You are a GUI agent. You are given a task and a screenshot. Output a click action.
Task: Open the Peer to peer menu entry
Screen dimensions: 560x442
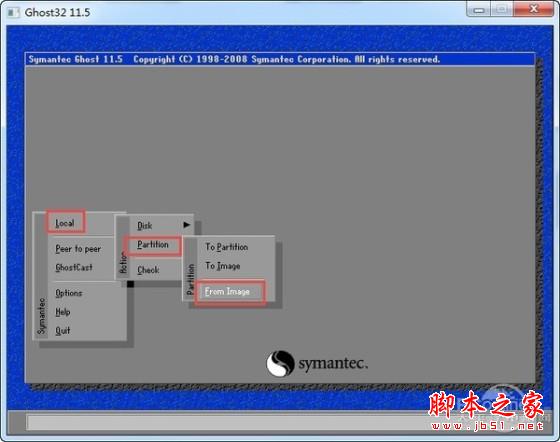click(x=78, y=249)
